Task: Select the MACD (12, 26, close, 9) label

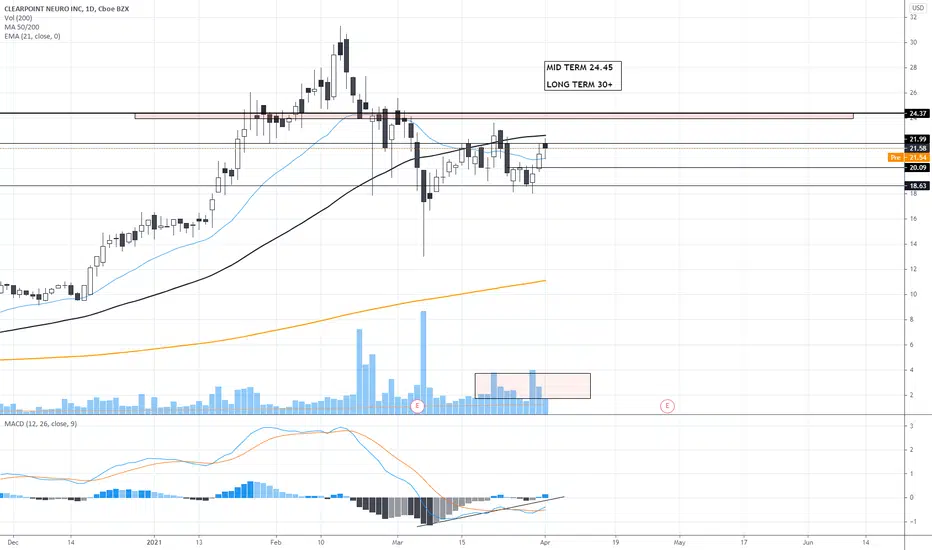Action: coord(40,424)
